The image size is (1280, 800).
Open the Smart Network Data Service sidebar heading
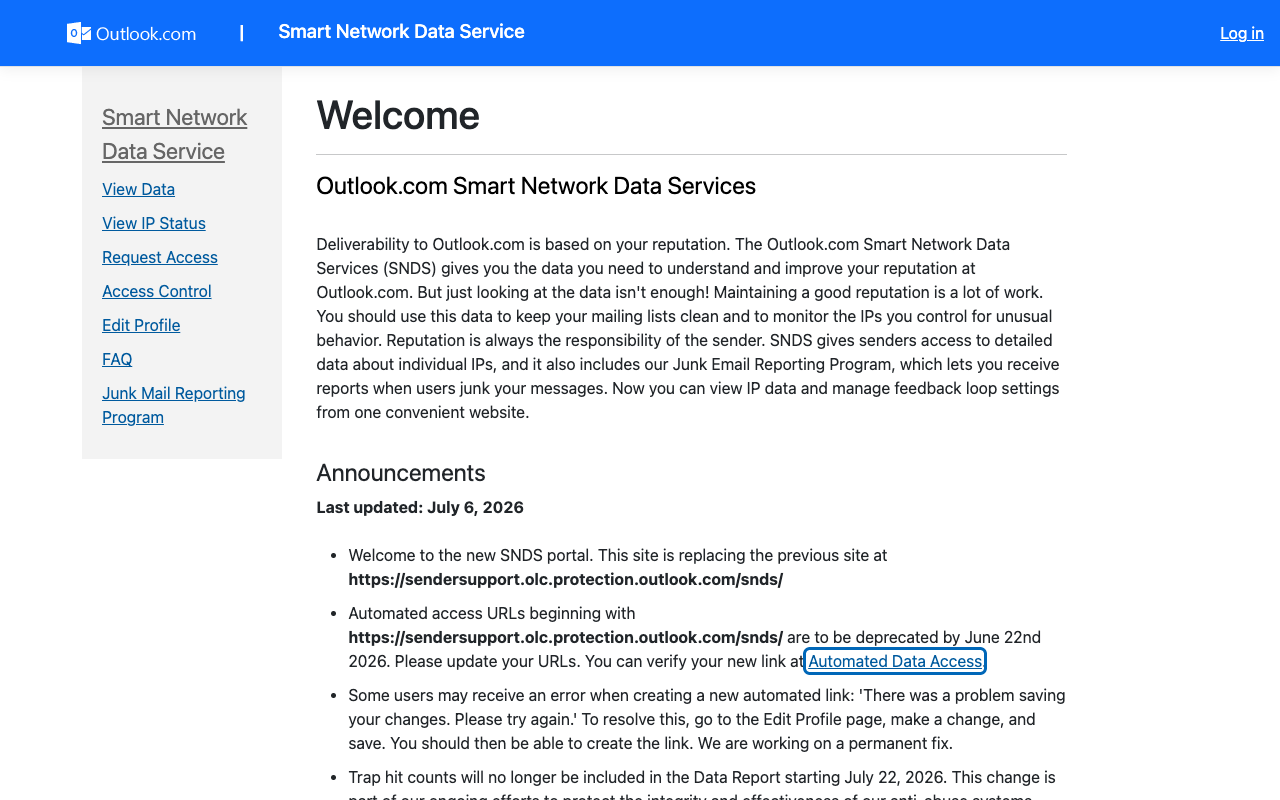[x=174, y=134]
